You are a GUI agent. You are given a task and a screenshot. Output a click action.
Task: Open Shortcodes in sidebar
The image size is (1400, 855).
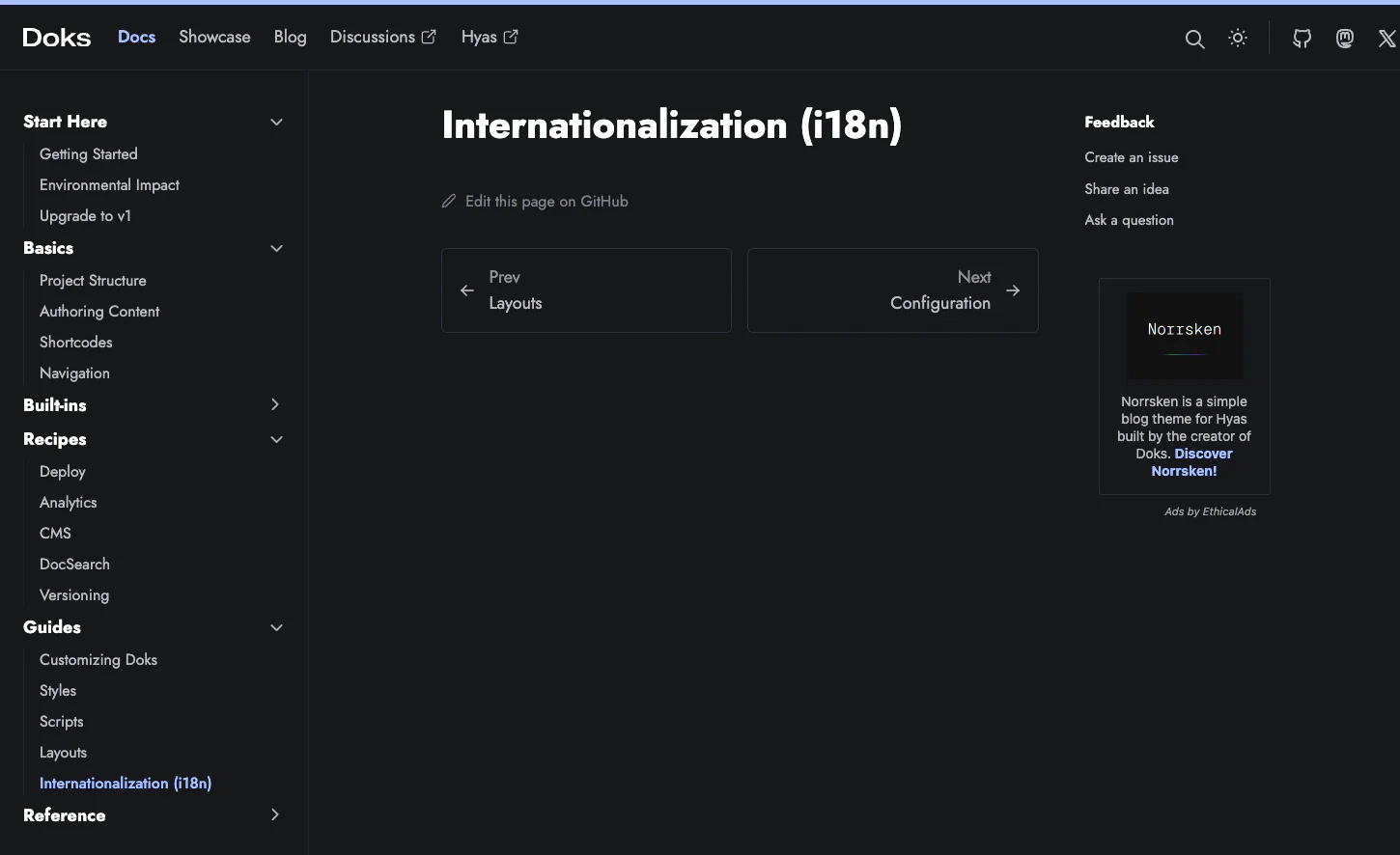pyautogui.click(x=76, y=342)
